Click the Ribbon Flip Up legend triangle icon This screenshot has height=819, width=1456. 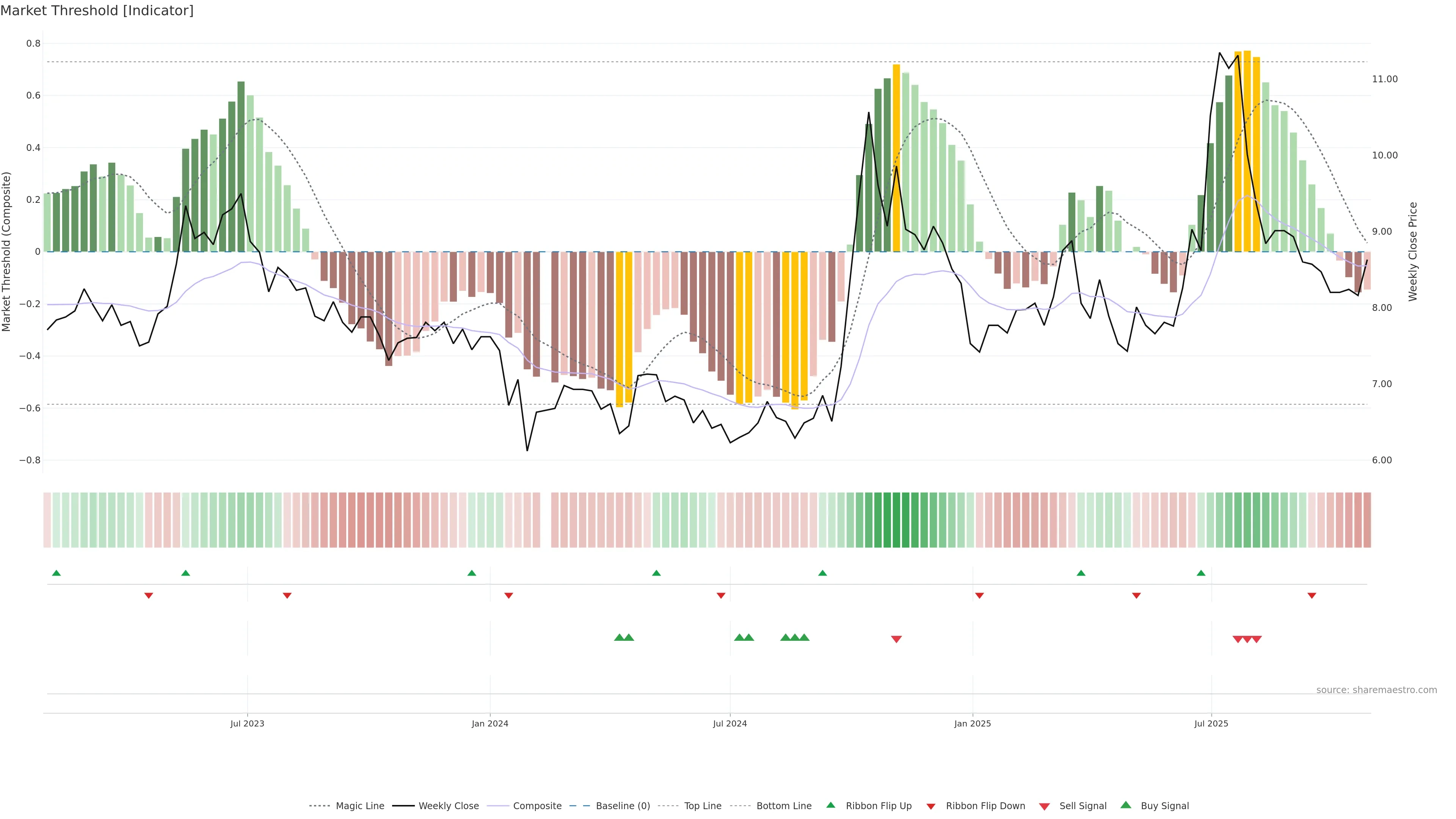830,805
